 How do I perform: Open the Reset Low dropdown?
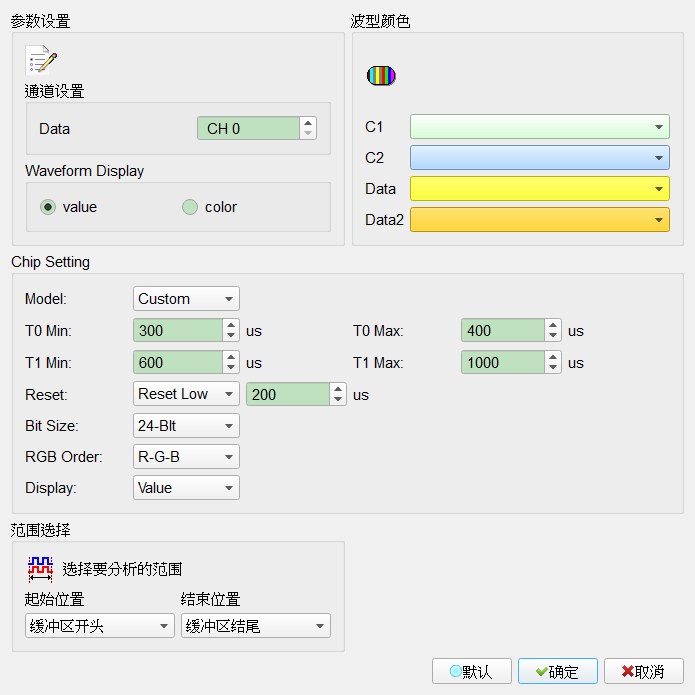coord(186,394)
